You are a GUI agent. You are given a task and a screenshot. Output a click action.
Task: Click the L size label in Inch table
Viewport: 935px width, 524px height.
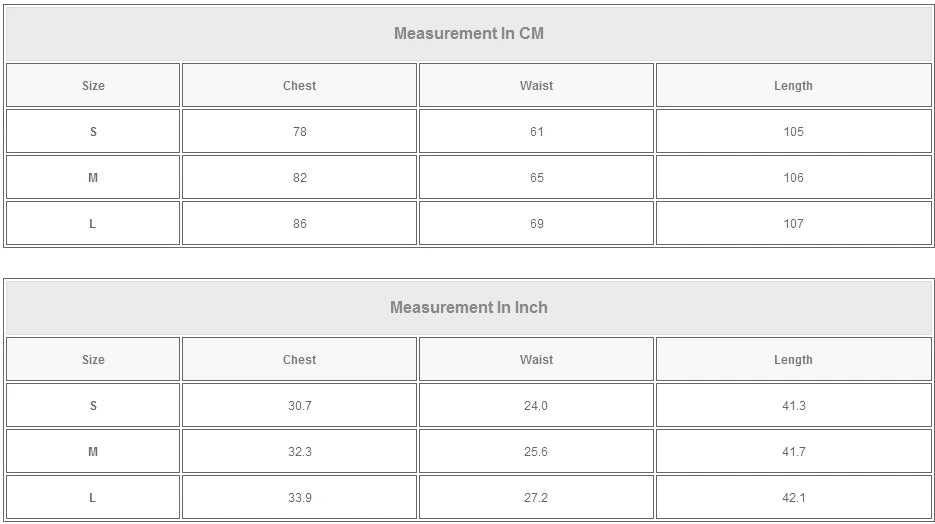(93, 498)
